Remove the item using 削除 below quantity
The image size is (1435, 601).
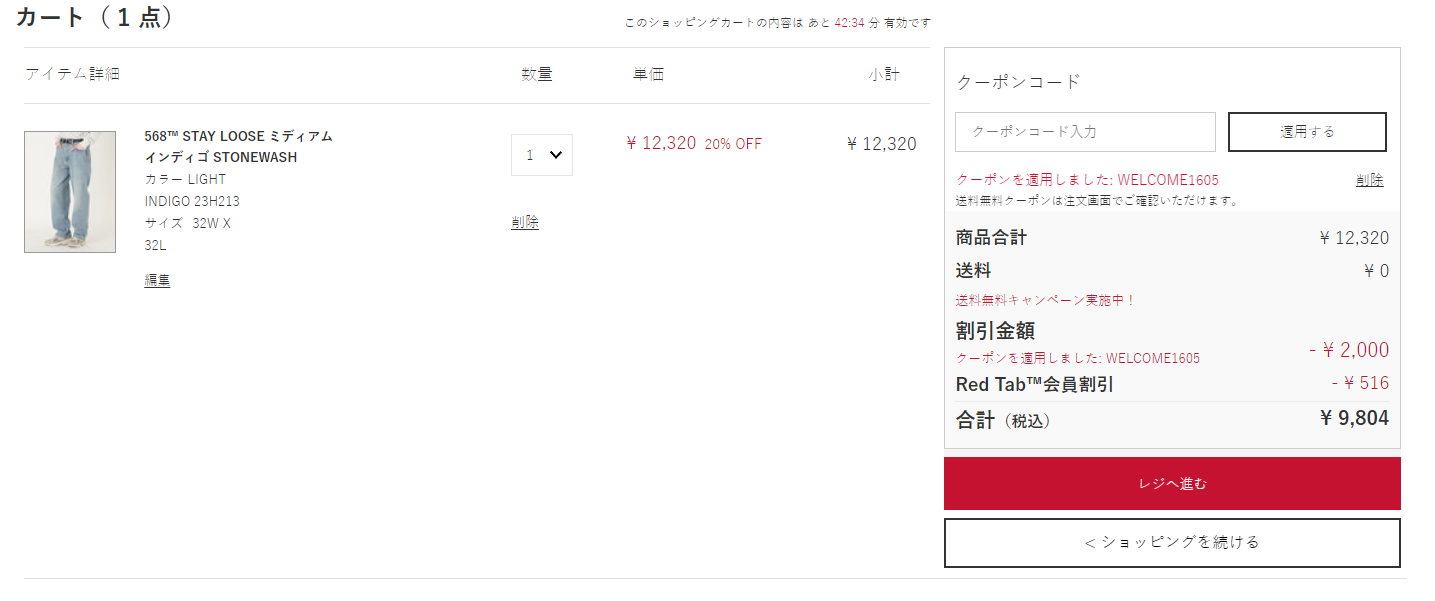click(x=525, y=223)
